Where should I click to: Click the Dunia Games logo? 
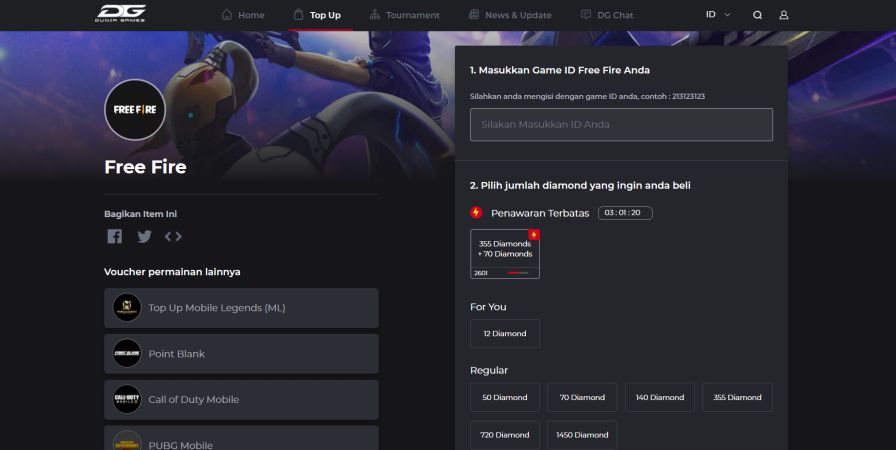120,13
